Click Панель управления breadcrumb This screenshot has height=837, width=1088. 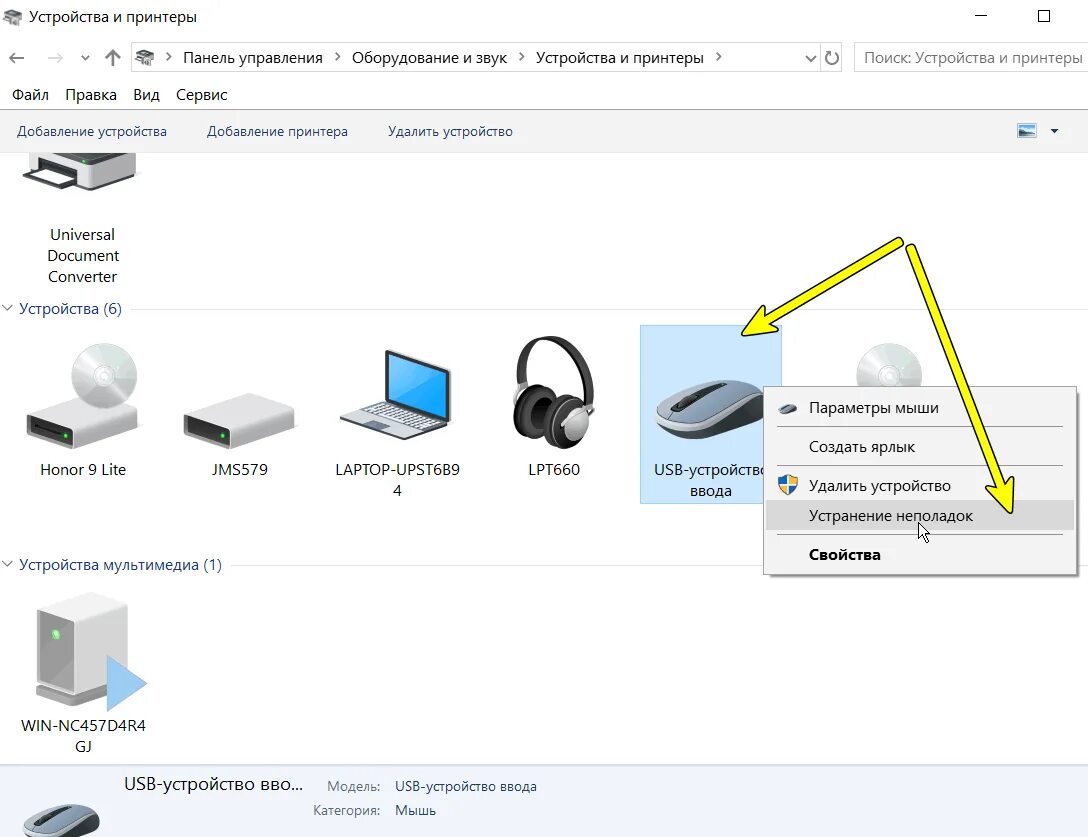(253, 58)
